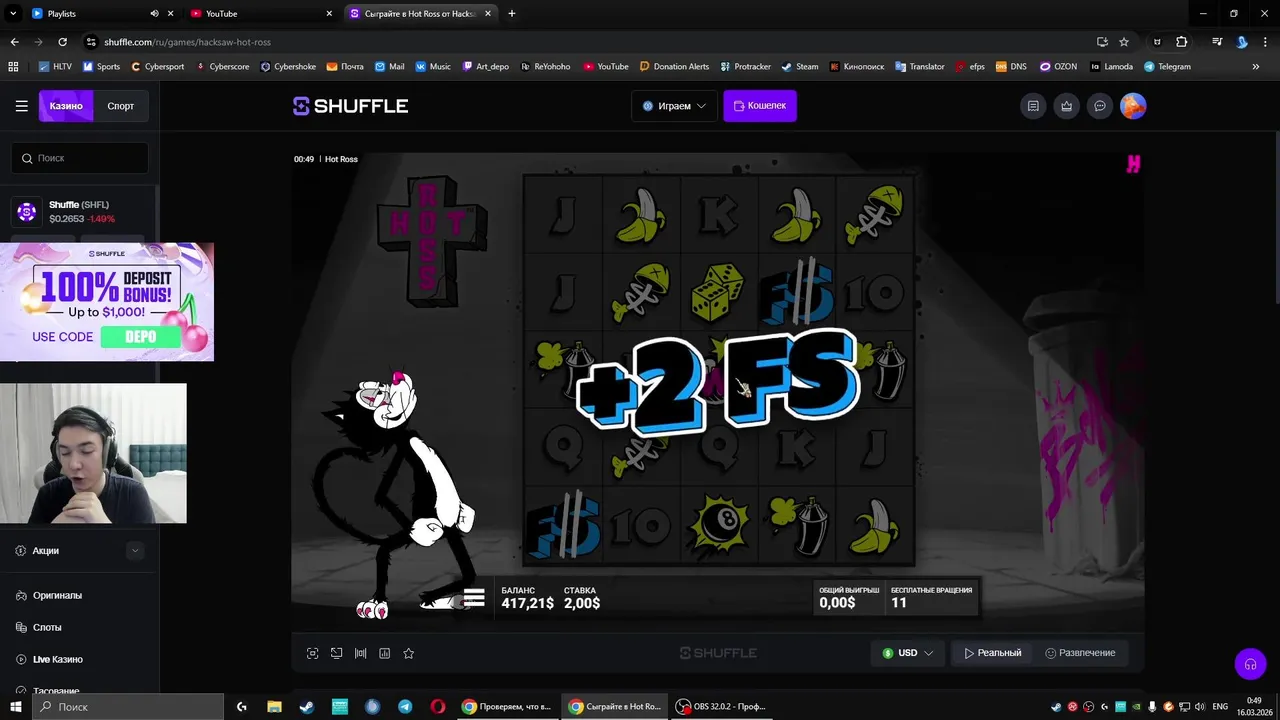Click the Windows taskbar search box
Viewport: 1280px width, 720px height.
128,706
